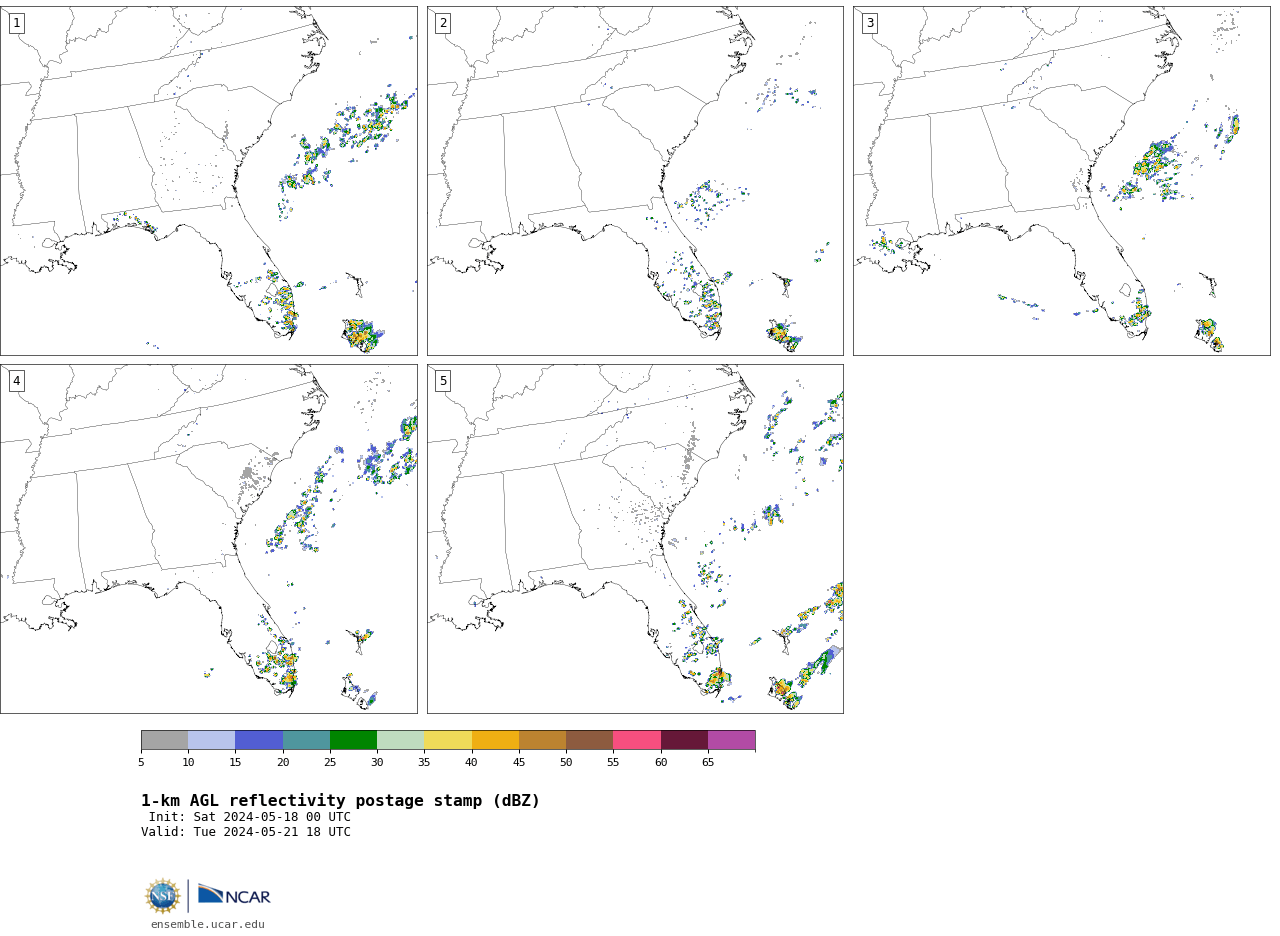Open ensemble member 5 reflectivity map
This screenshot has width=1280, height=936.
pyautogui.click(x=635, y=539)
